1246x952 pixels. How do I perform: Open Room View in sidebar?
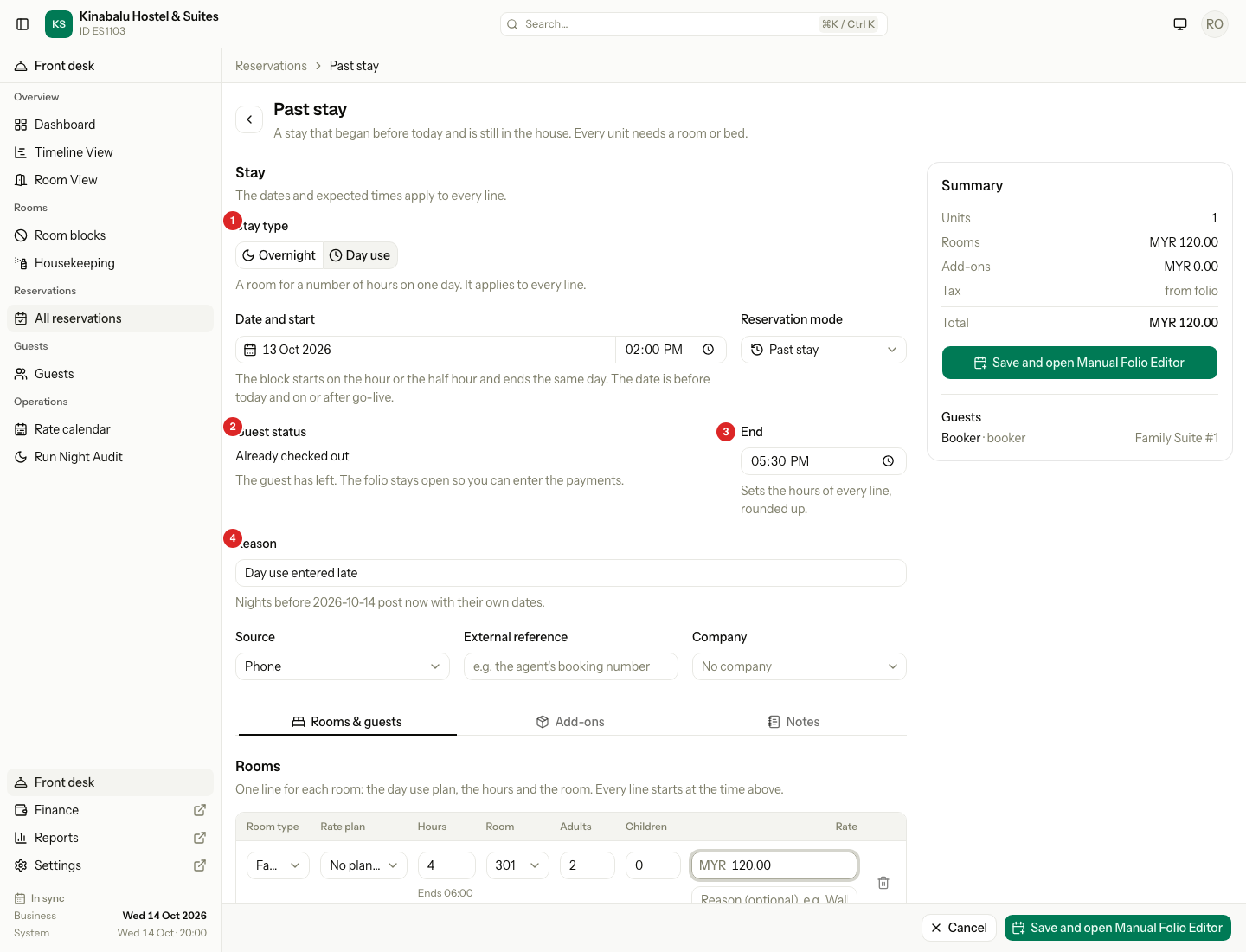[x=110, y=180]
